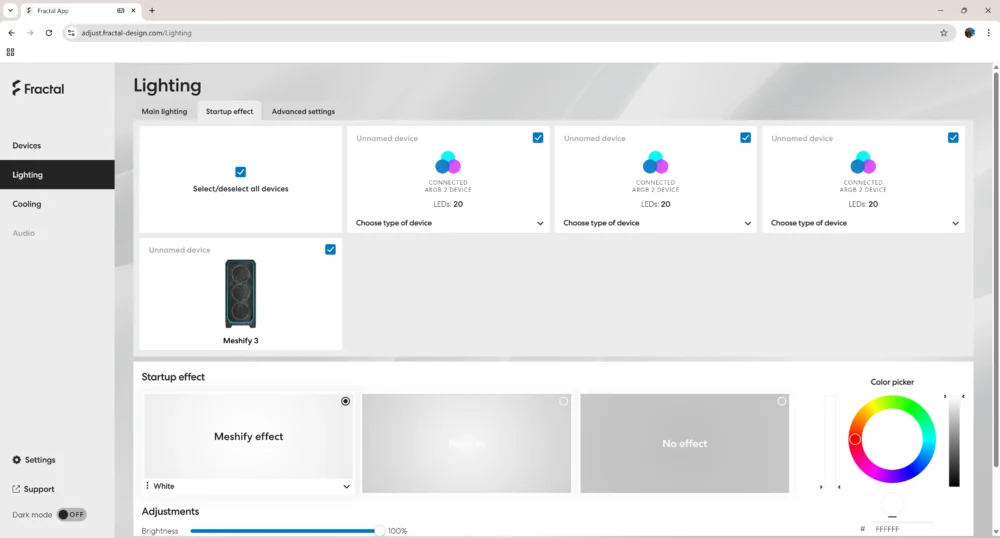1000x538 pixels.
Task: Click the RGB circles icon on the first ARGB device card
Action: coord(448,163)
